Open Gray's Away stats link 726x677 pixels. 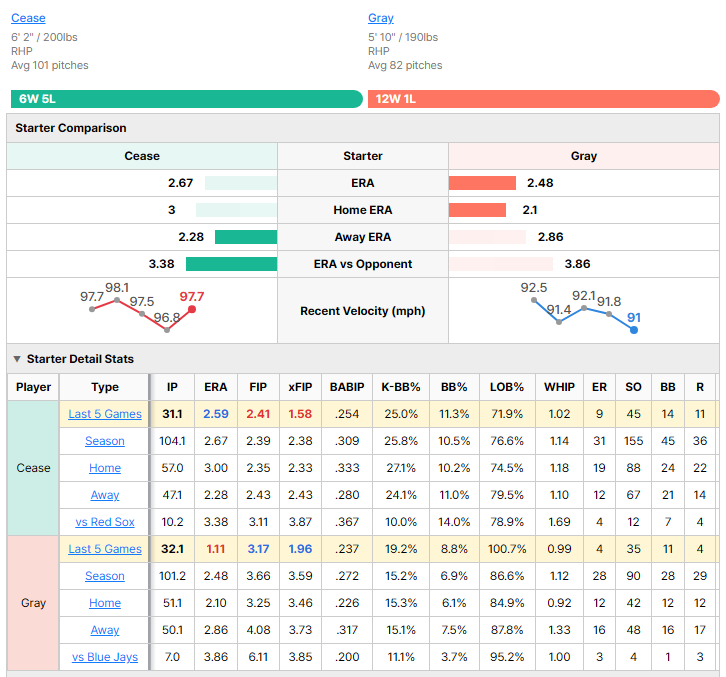(x=105, y=630)
